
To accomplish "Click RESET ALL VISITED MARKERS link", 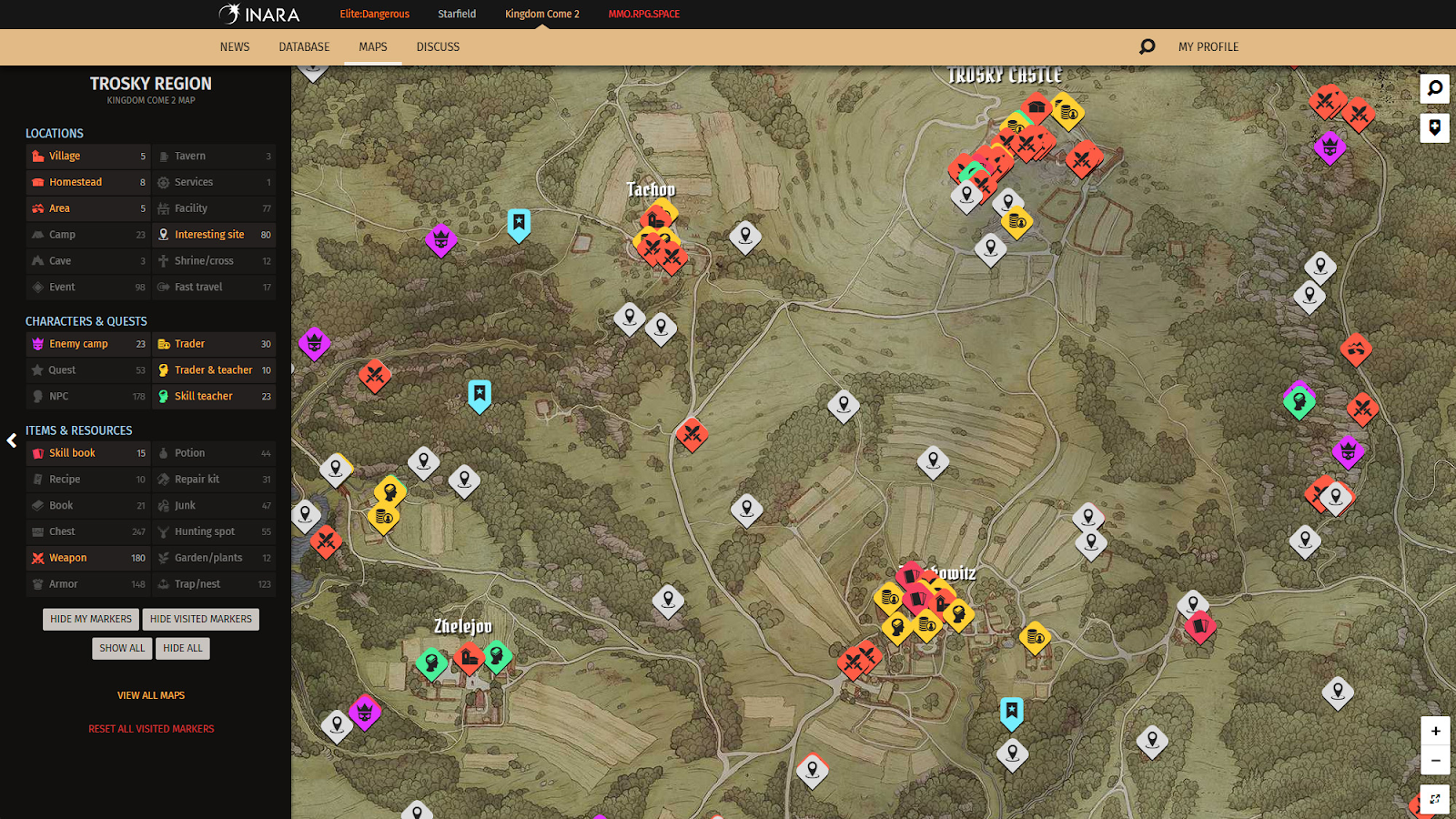I will pos(151,729).
